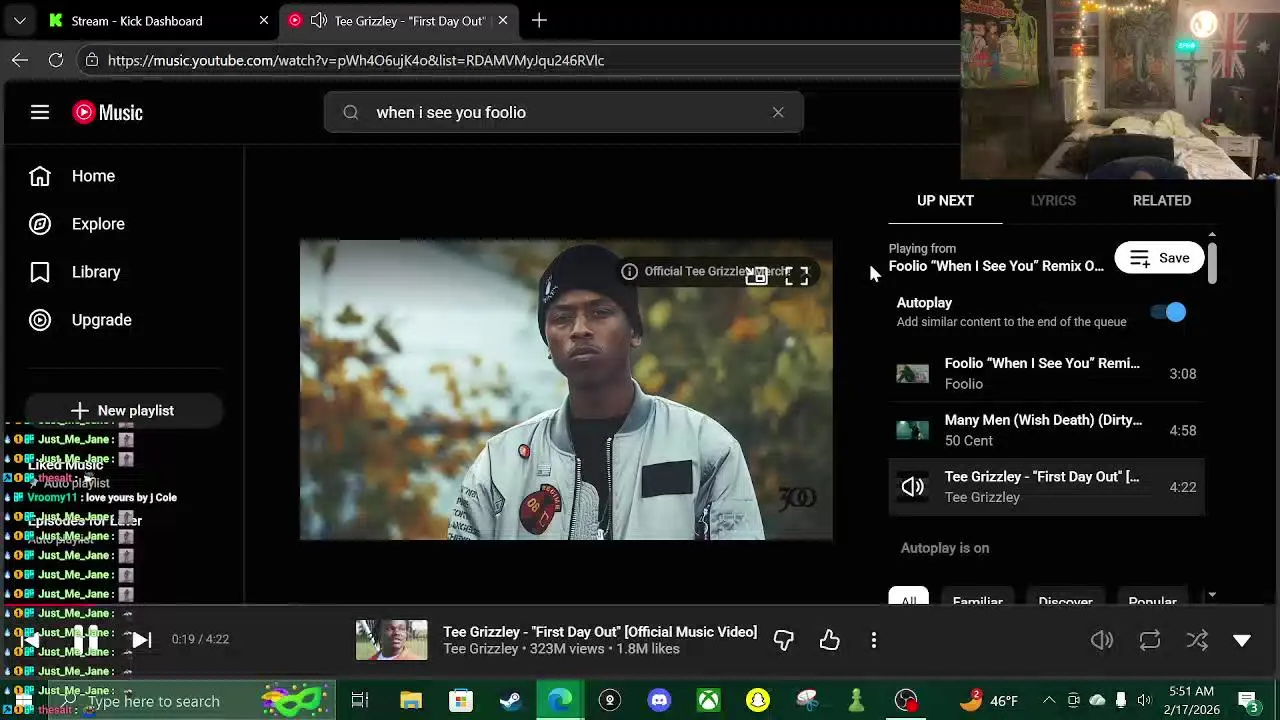Viewport: 1280px width, 720px height.
Task: Open Tee Grizzley artist link in the player bar
Action: tap(480, 649)
